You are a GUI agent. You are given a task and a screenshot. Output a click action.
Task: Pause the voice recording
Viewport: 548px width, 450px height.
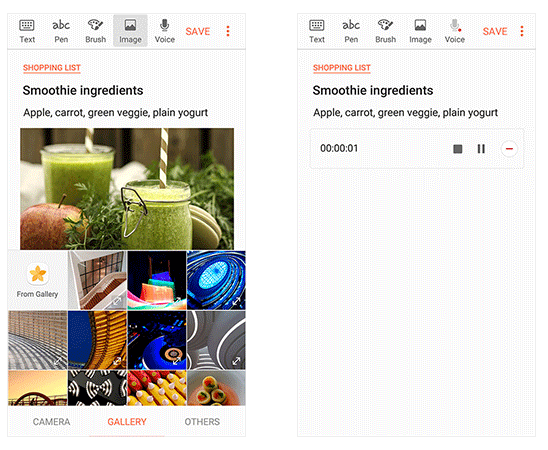(481, 149)
